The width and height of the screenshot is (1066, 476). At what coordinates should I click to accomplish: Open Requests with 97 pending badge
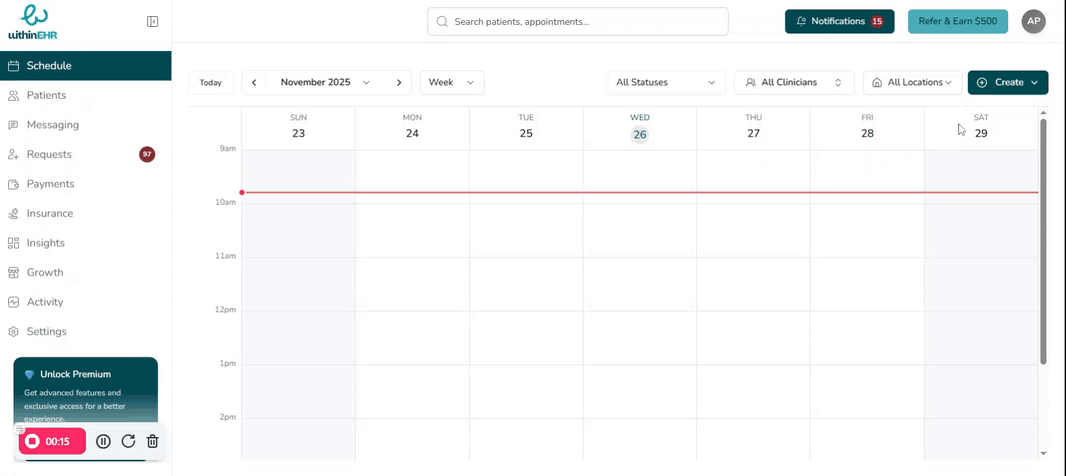[49, 154]
